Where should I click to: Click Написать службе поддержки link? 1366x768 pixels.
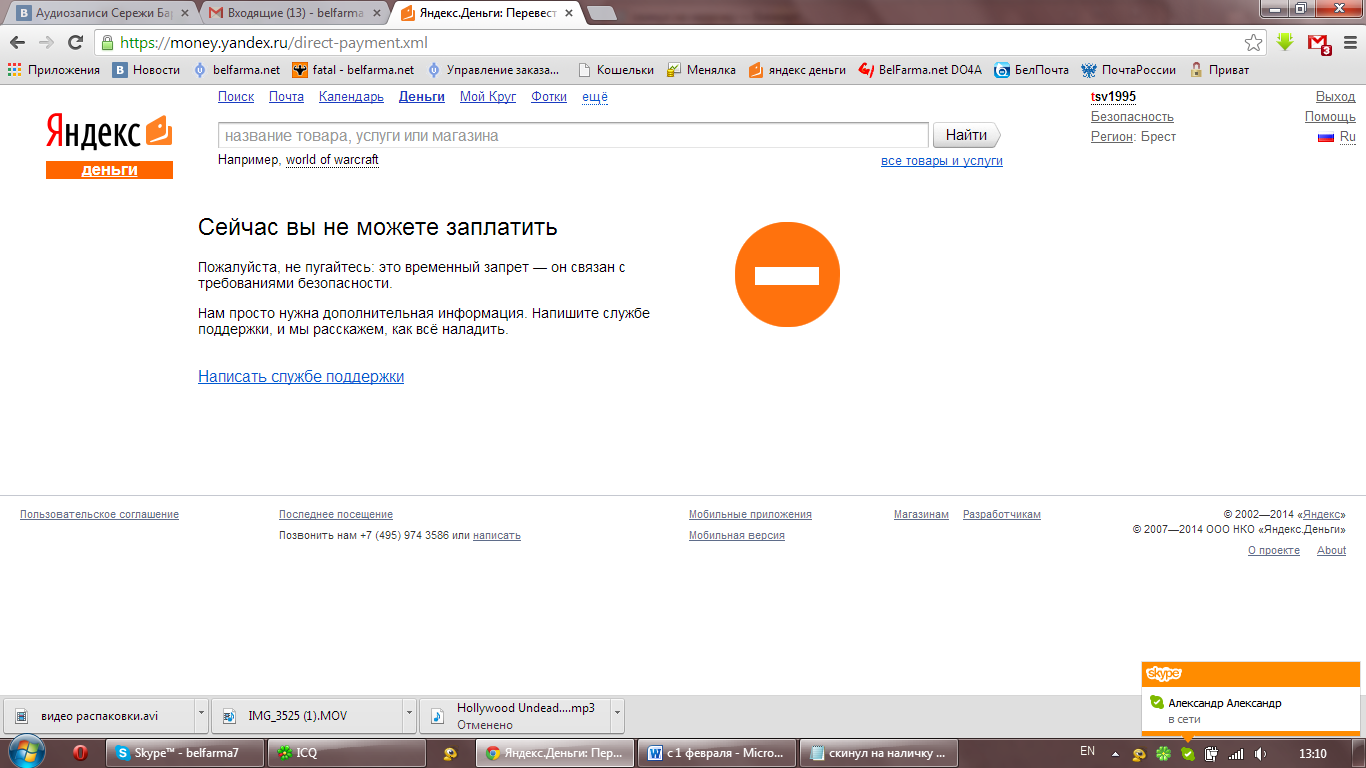(301, 377)
